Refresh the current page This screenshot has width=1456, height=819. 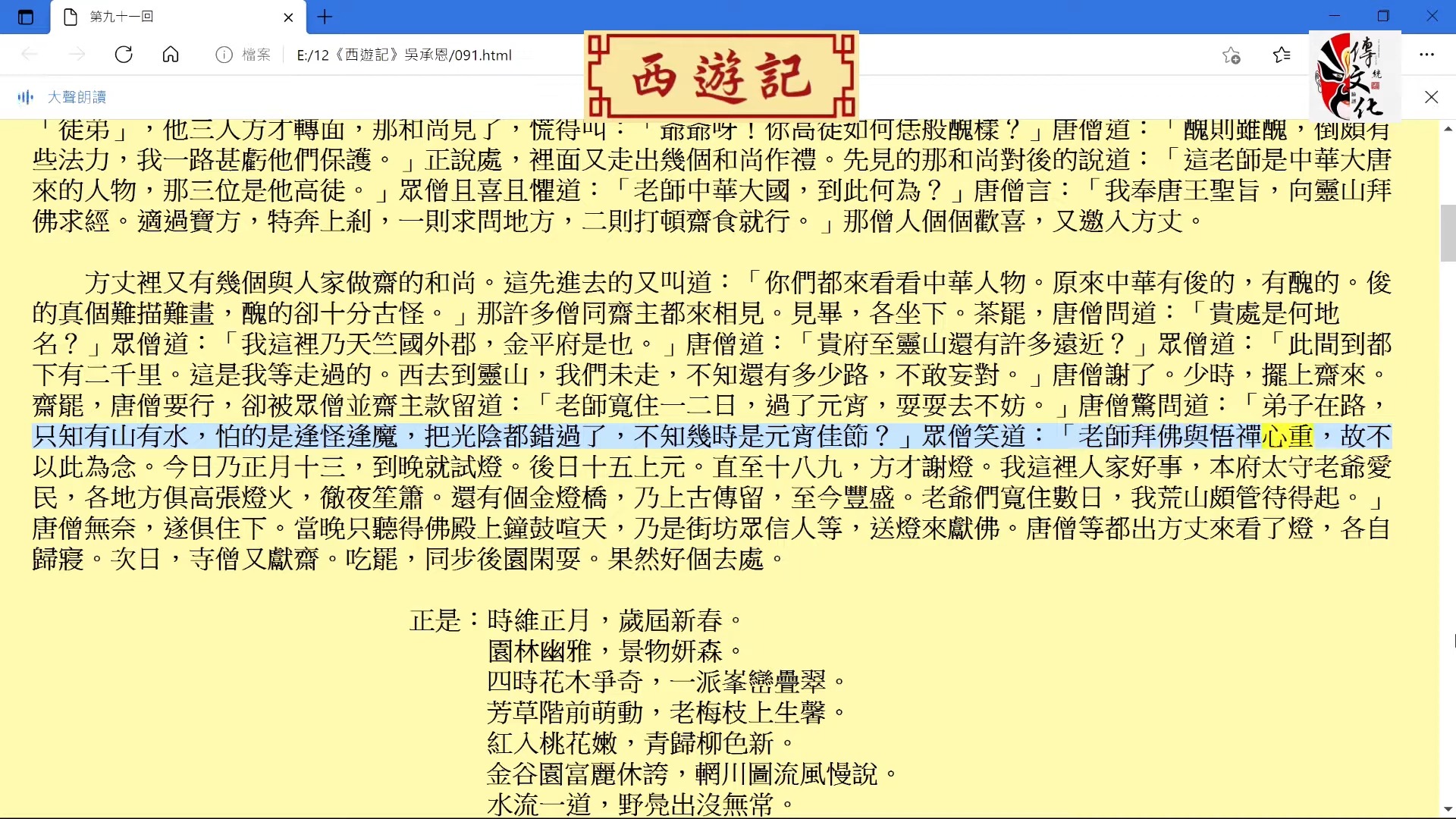coord(124,55)
